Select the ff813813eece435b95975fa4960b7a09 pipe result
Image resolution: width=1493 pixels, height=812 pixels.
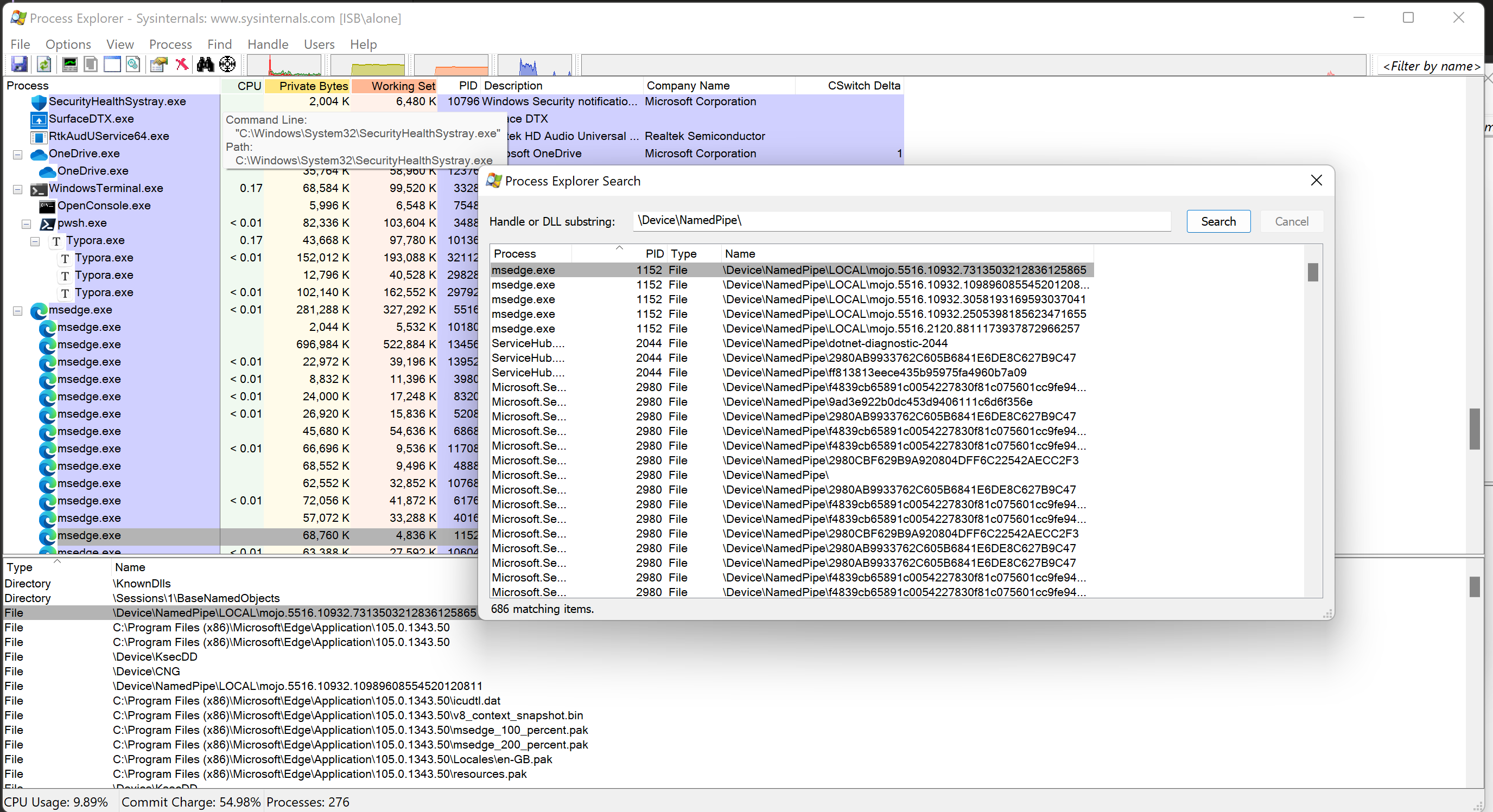792,373
